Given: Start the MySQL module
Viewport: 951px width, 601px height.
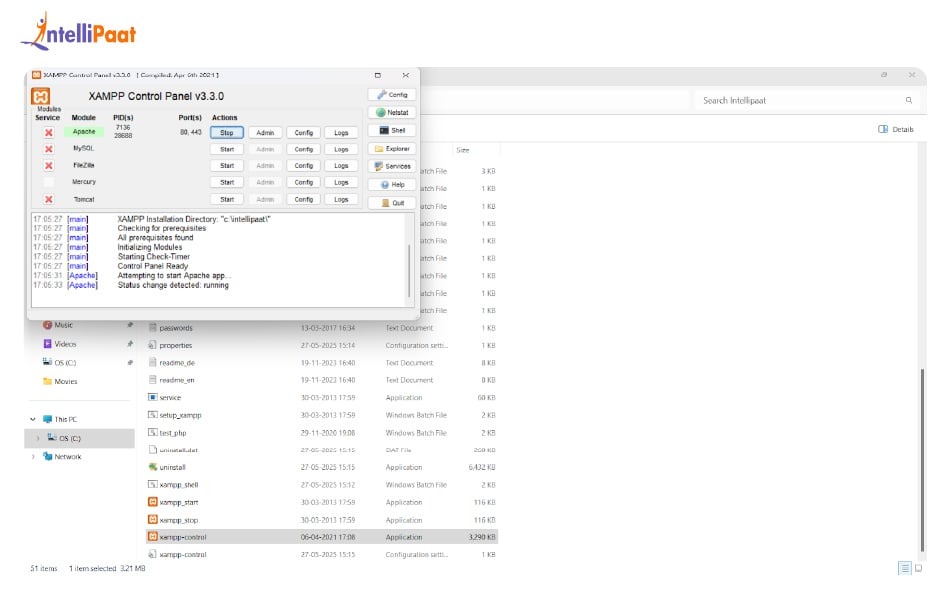Looking at the screenshot, I should click(x=227, y=149).
